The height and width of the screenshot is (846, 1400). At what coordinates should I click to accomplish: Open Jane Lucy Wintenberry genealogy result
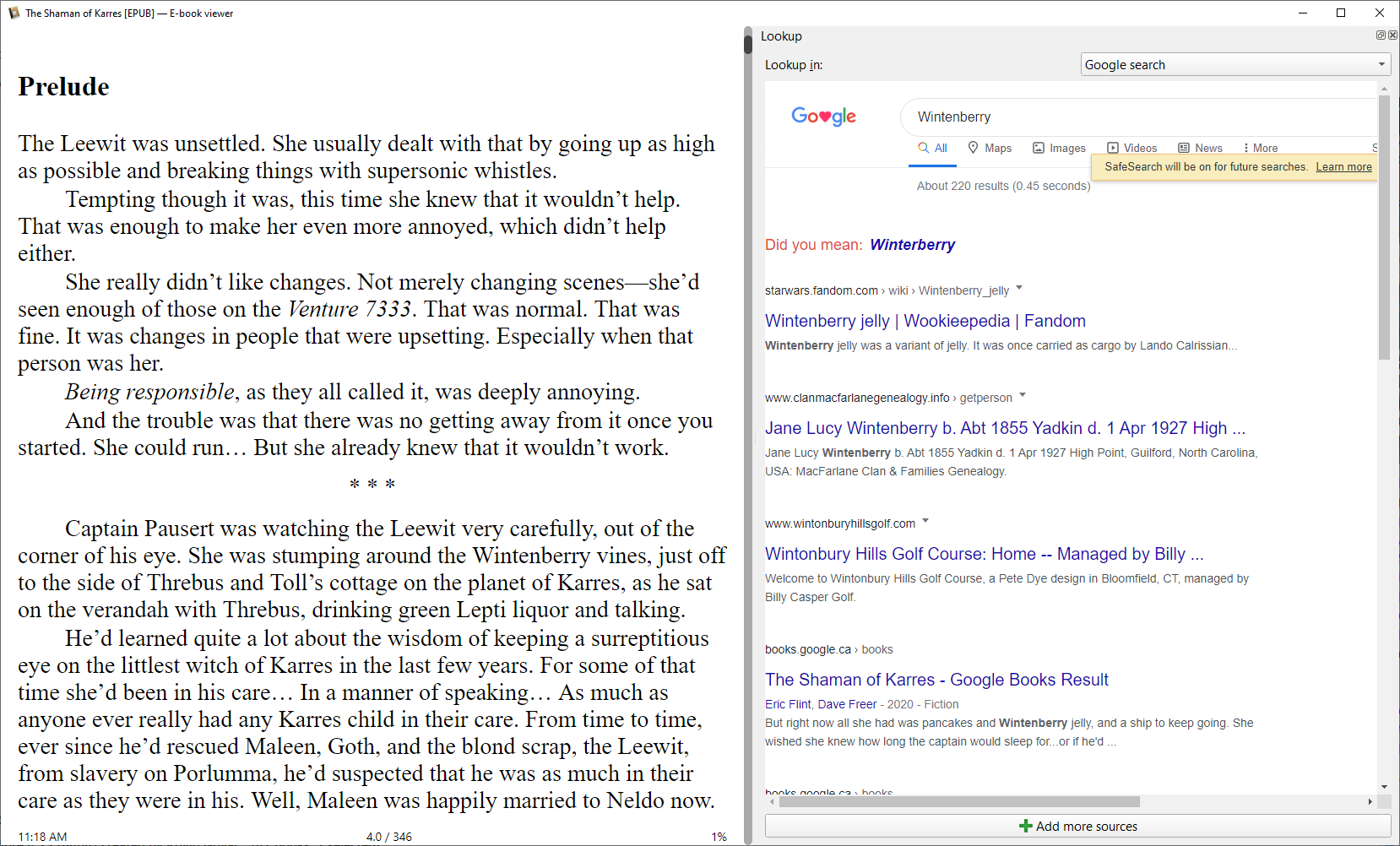(1005, 428)
